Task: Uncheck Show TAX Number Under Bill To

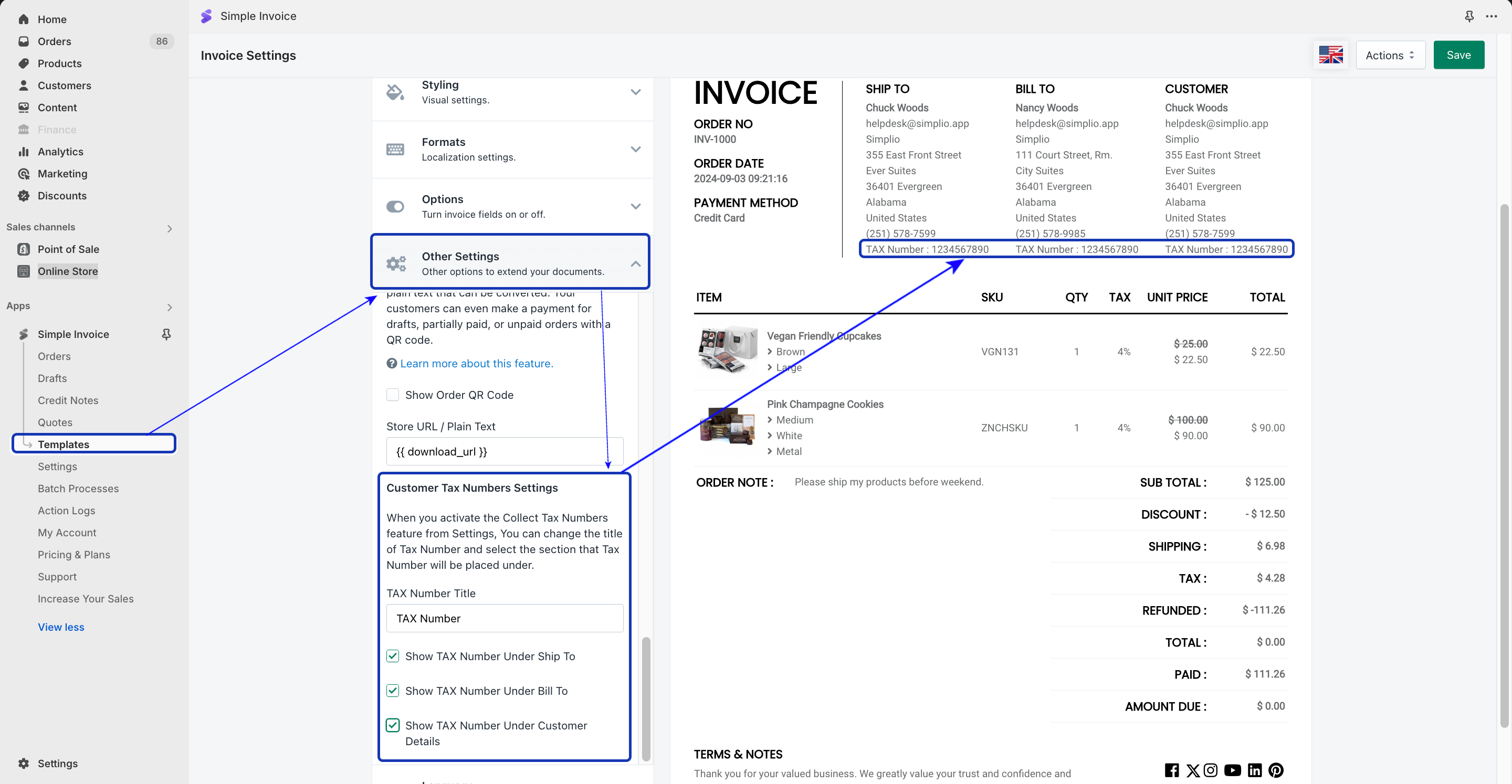Action: click(x=393, y=691)
